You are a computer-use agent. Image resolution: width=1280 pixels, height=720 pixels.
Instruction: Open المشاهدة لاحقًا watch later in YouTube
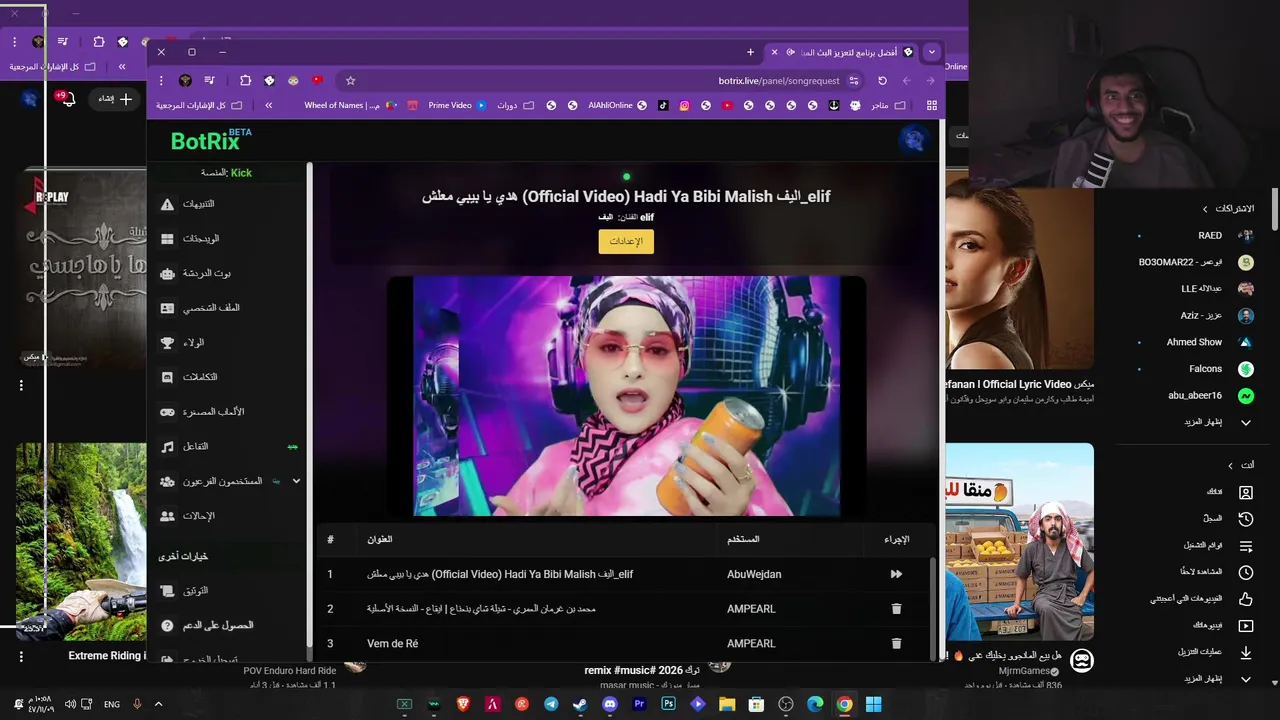[x=1216, y=572]
